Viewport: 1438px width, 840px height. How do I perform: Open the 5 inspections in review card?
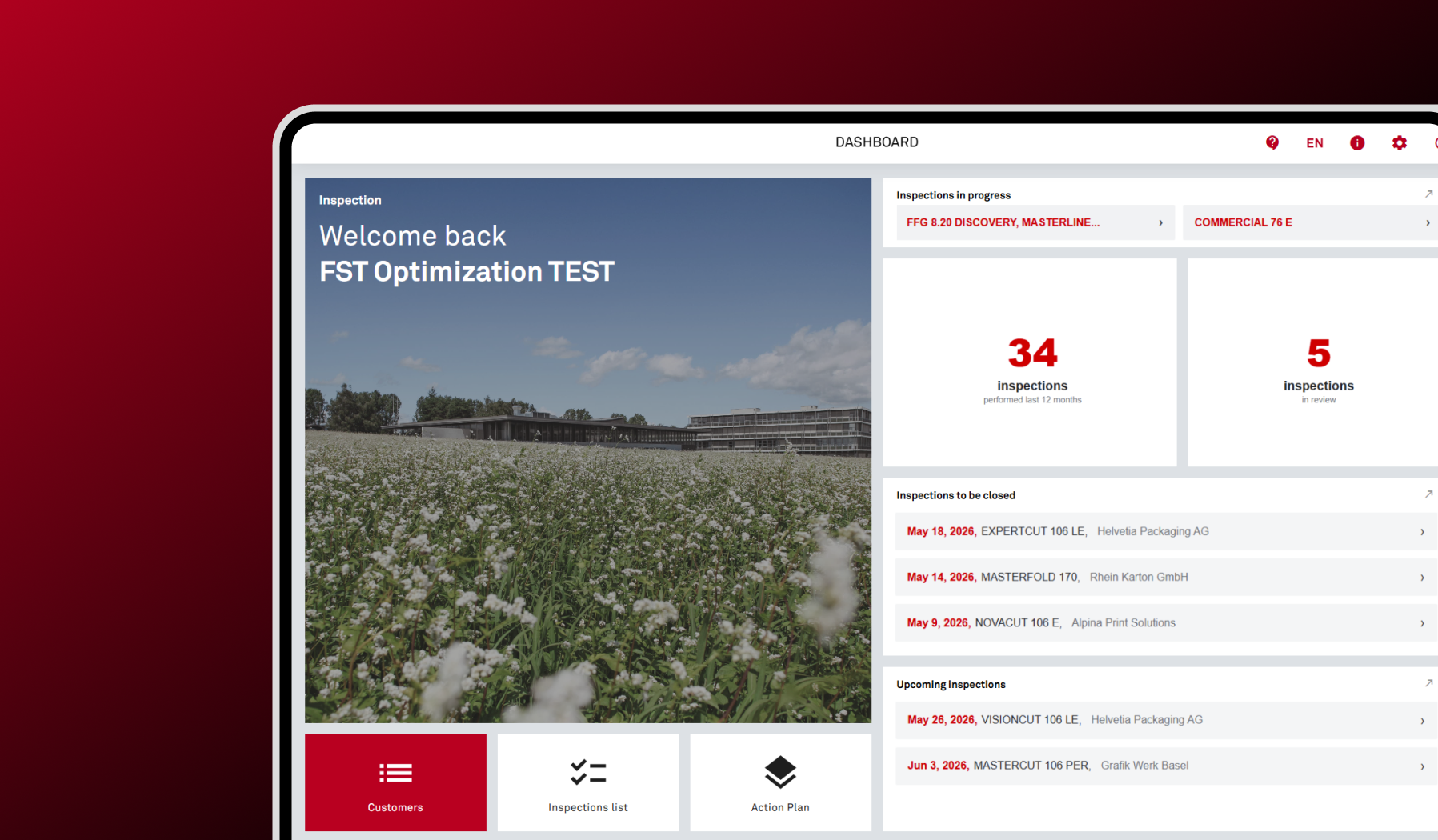[x=1313, y=362]
